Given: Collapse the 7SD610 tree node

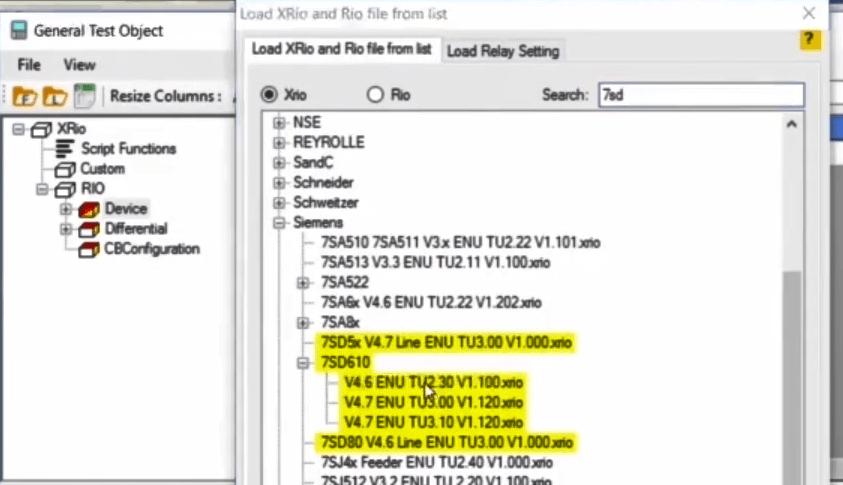Looking at the screenshot, I should click(303, 363).
